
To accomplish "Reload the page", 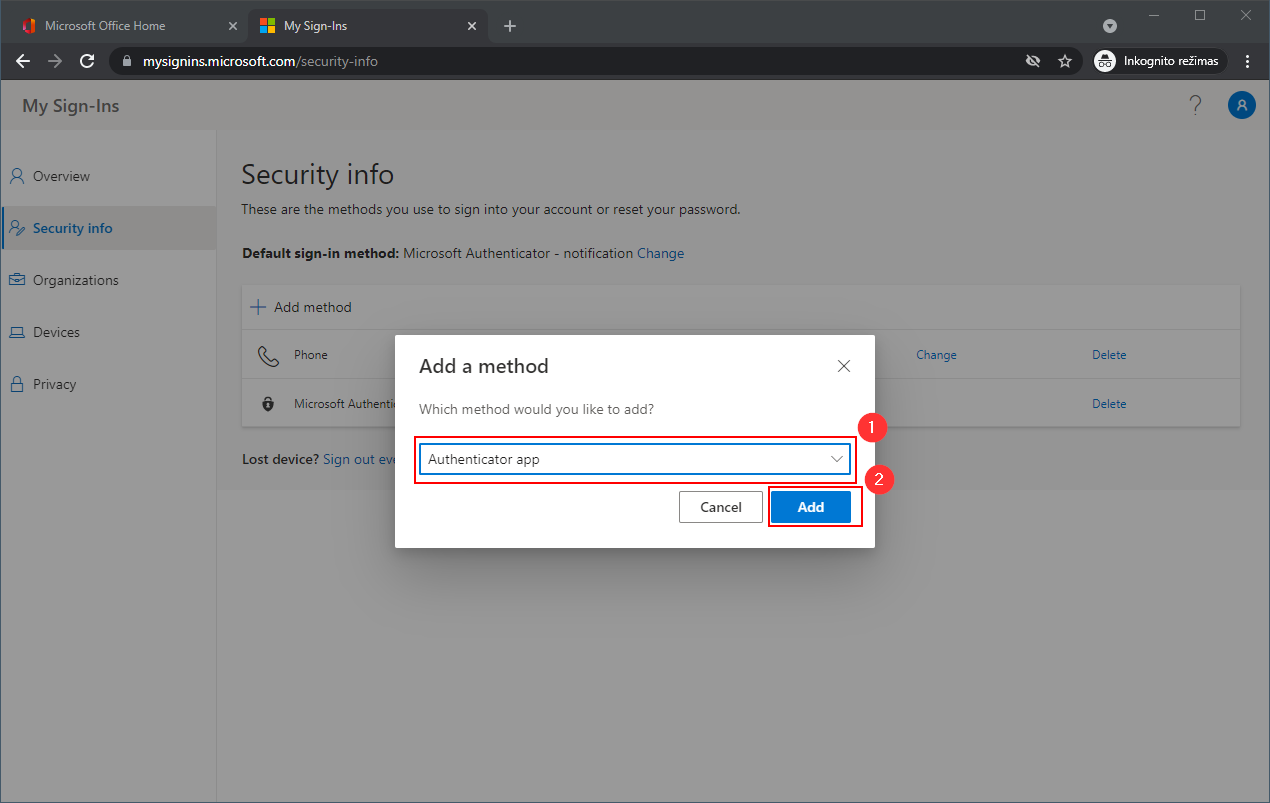I will click(x=87, y=61).
